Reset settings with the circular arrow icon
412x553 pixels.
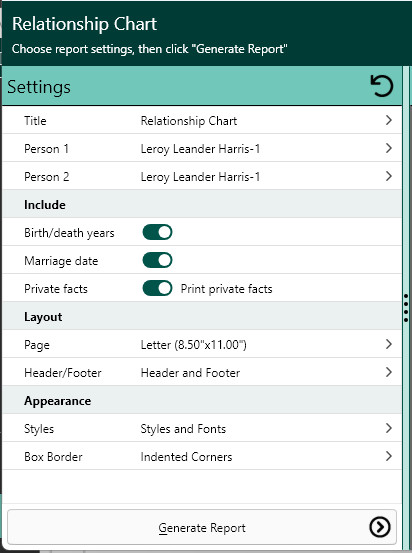point(382,86)
